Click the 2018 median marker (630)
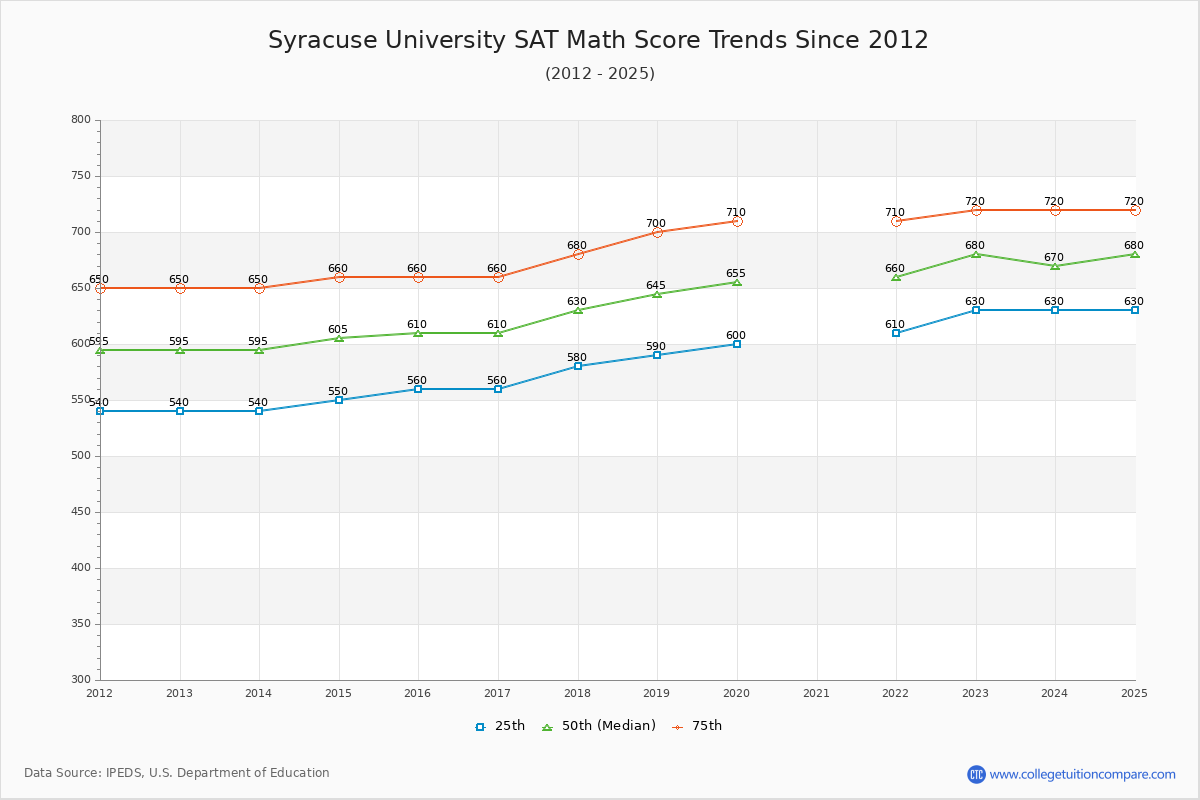The width and height of the screenshot is (1200, 800). point(578,310)
